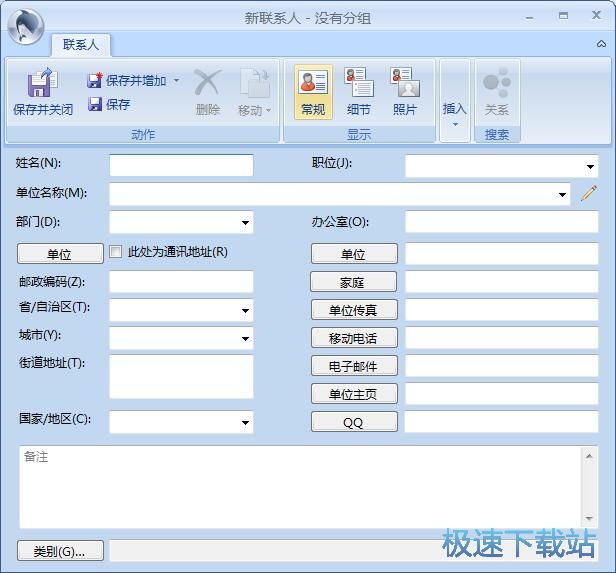The width and height of the screenshot is (616, 573).
Task: Open the application orb menu button
Action: tap(25, 26)
